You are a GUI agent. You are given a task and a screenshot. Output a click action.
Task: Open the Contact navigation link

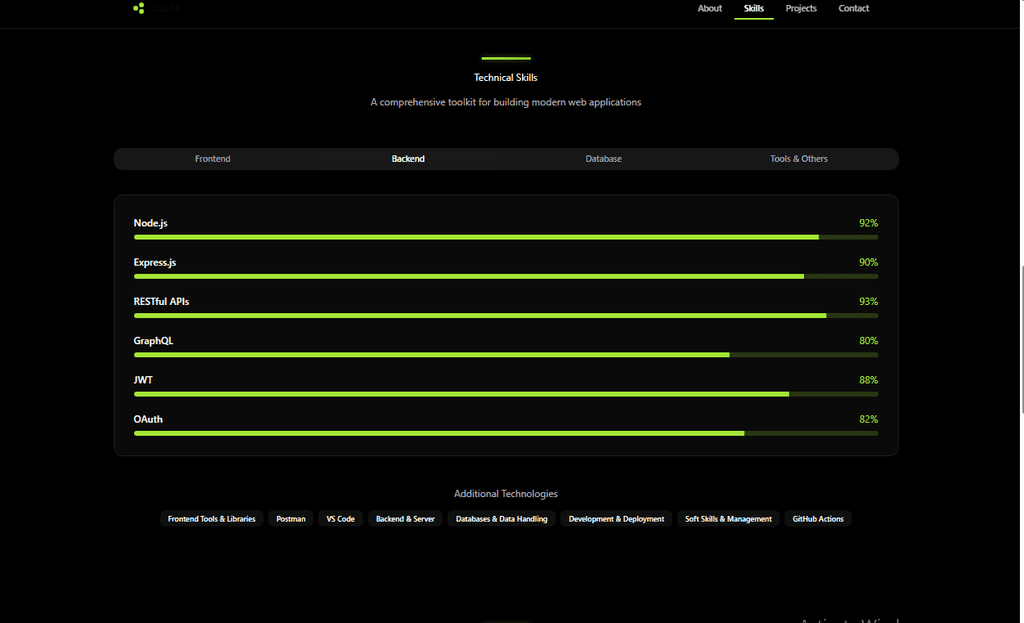(853, 9)
